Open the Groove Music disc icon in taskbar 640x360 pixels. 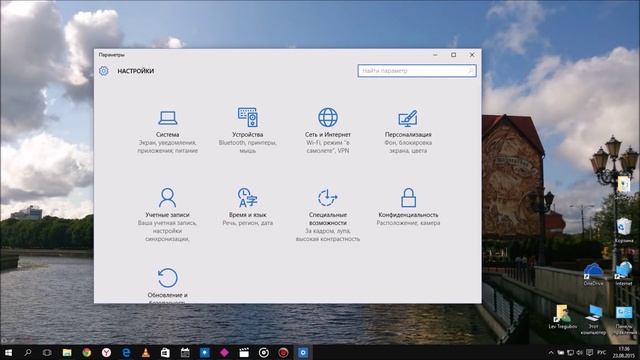click(264, 352)
